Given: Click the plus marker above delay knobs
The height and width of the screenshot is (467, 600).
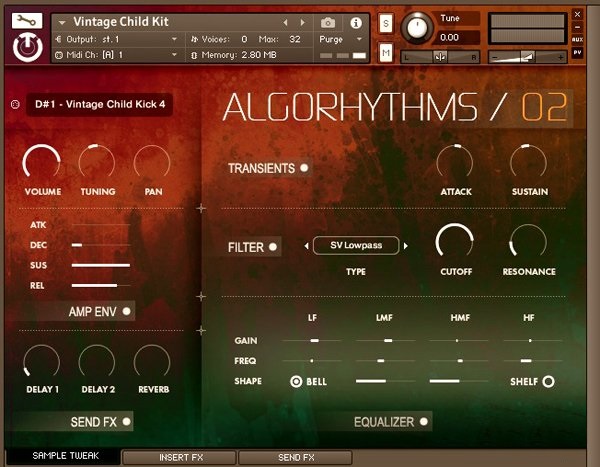Looking at the screenshot, I should pos(201,330).
